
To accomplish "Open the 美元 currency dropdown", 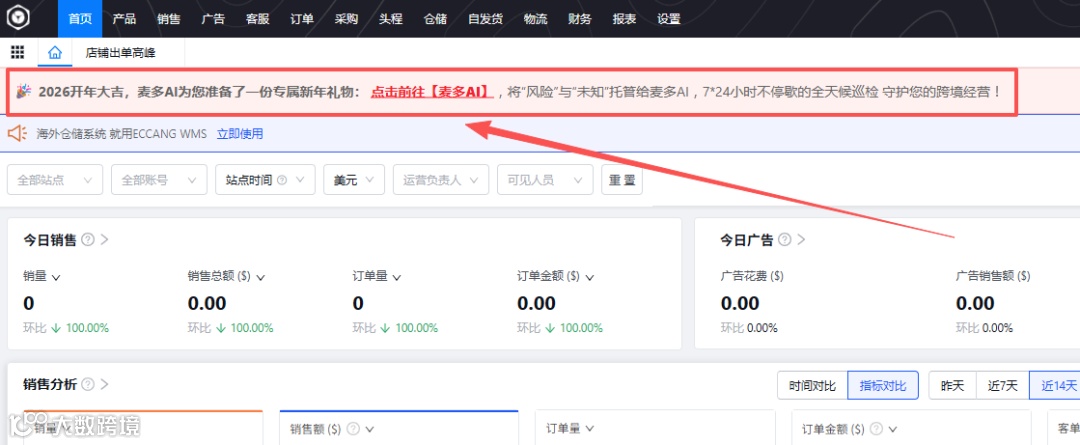I will [354, 180].
